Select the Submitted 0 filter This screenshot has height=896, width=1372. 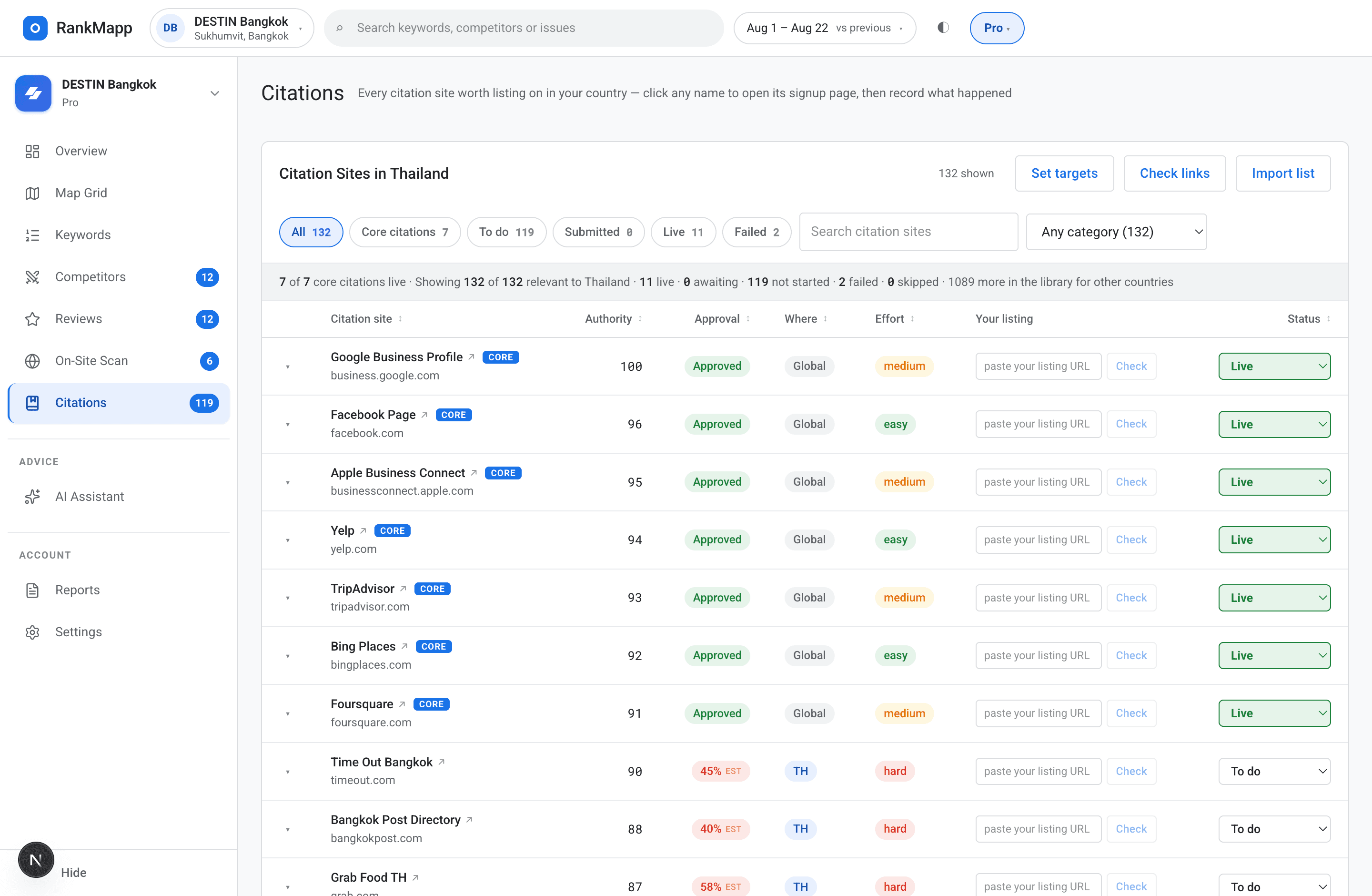[598, 232]
